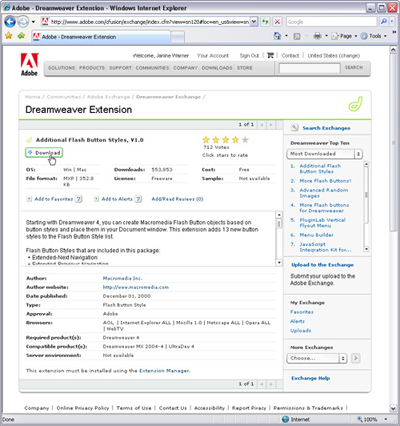The width and height of the screenshot is (400, 426).
Task: Click the Dreamweaver Exchange breadcrumb link
Action: (x=168, y=97)
